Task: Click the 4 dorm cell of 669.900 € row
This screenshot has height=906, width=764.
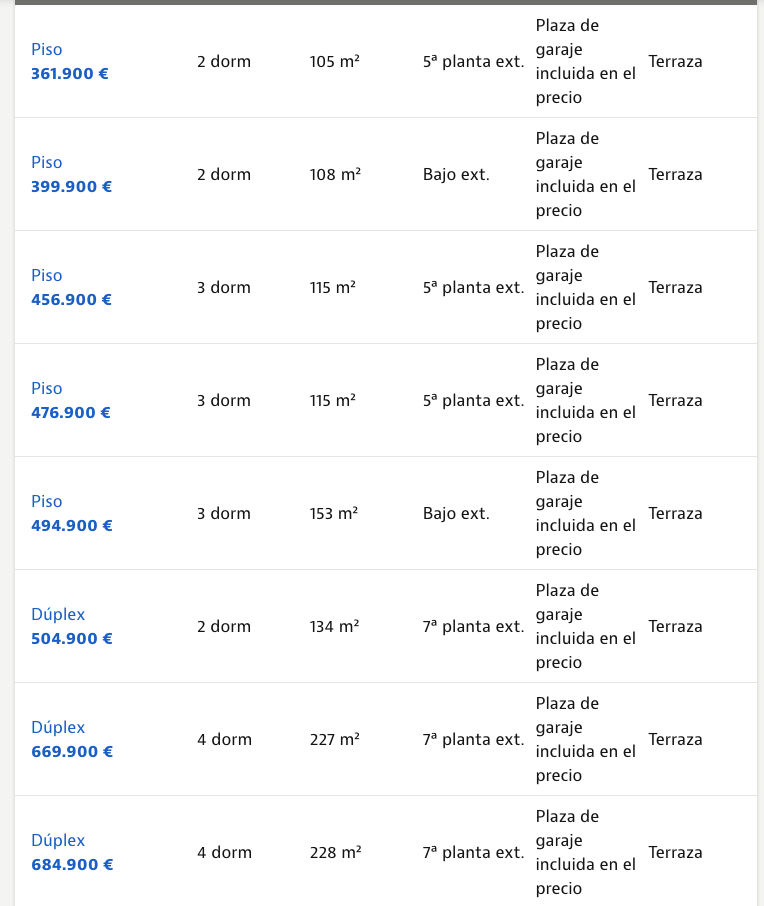Action: coord(224,740)
